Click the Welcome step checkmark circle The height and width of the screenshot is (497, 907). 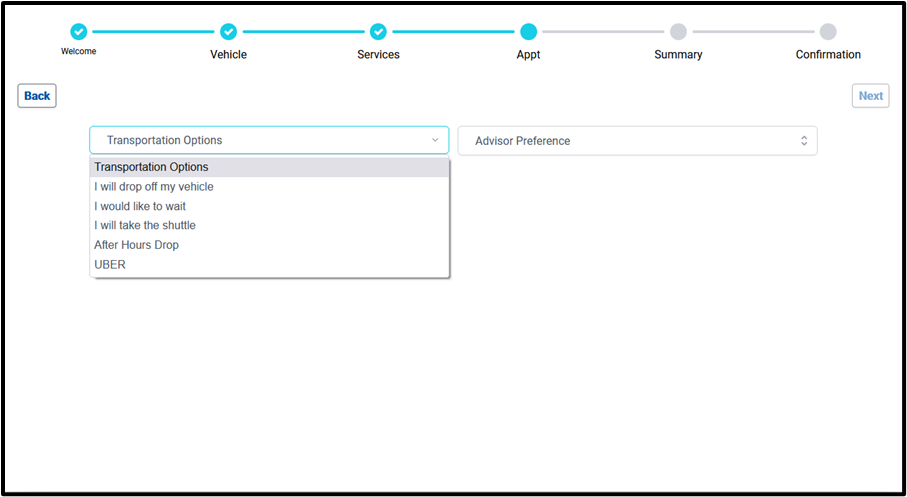[x=79, y=32]
